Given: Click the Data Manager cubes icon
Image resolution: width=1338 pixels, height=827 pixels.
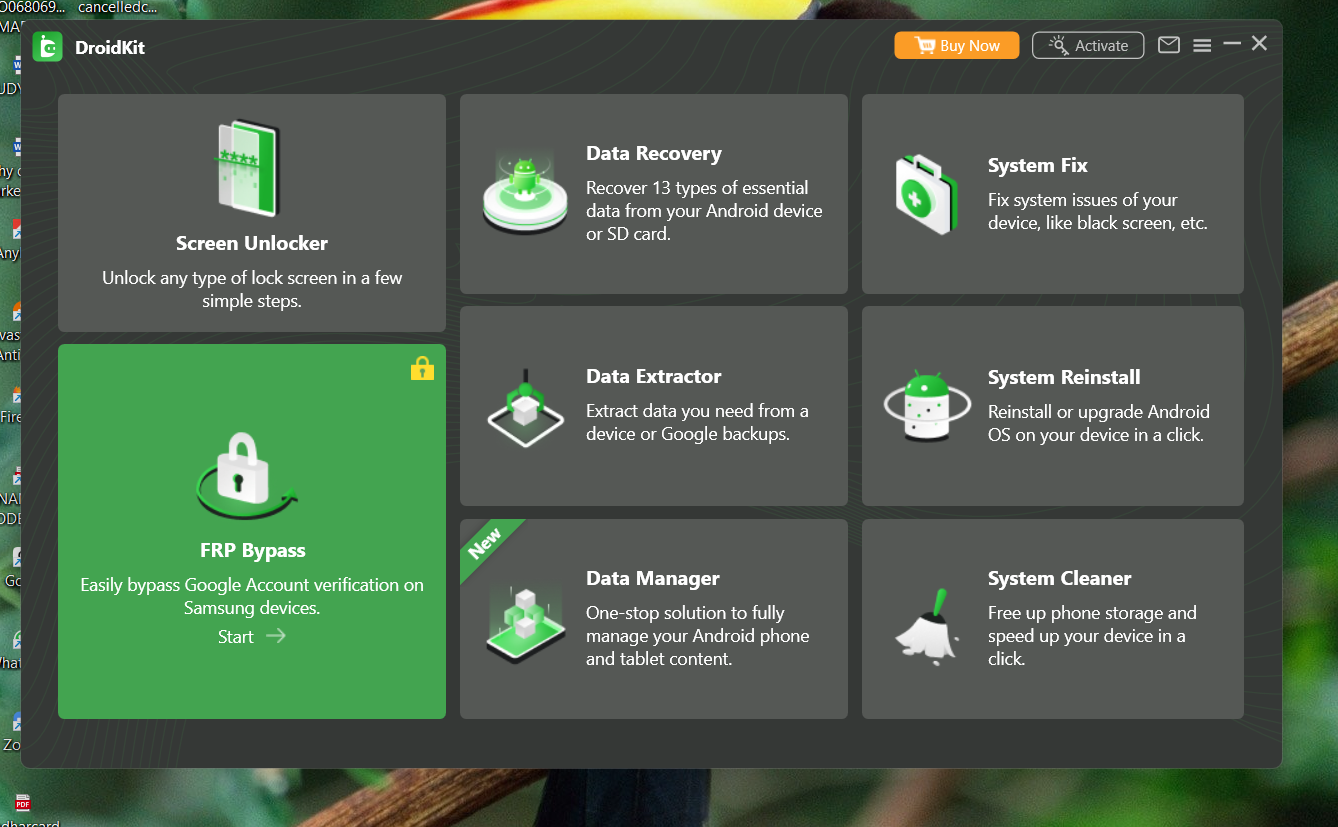Looking at the screenshot, I should click(x=525, y=623).
